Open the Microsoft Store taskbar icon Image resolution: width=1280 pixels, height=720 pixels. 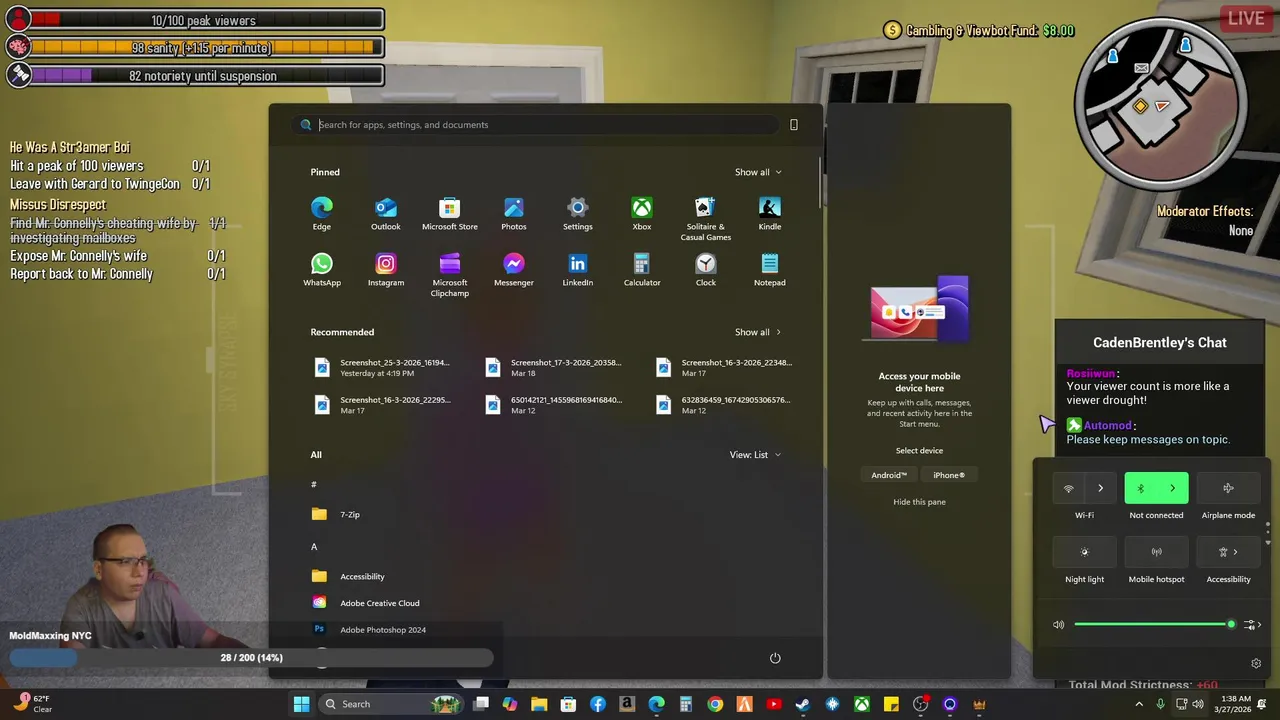pos(568,704)
